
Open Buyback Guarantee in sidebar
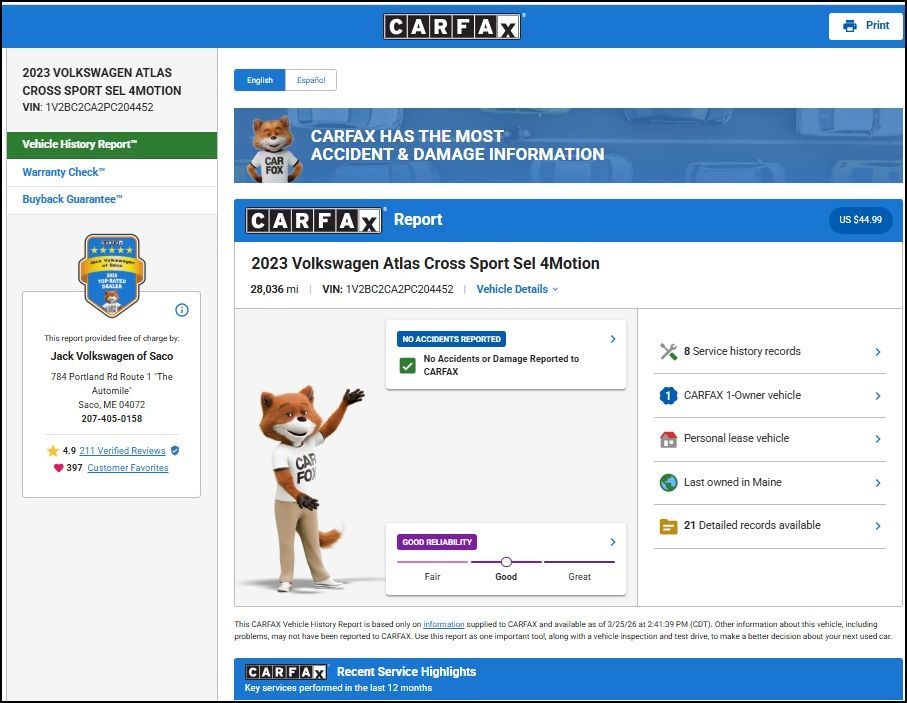72,199
